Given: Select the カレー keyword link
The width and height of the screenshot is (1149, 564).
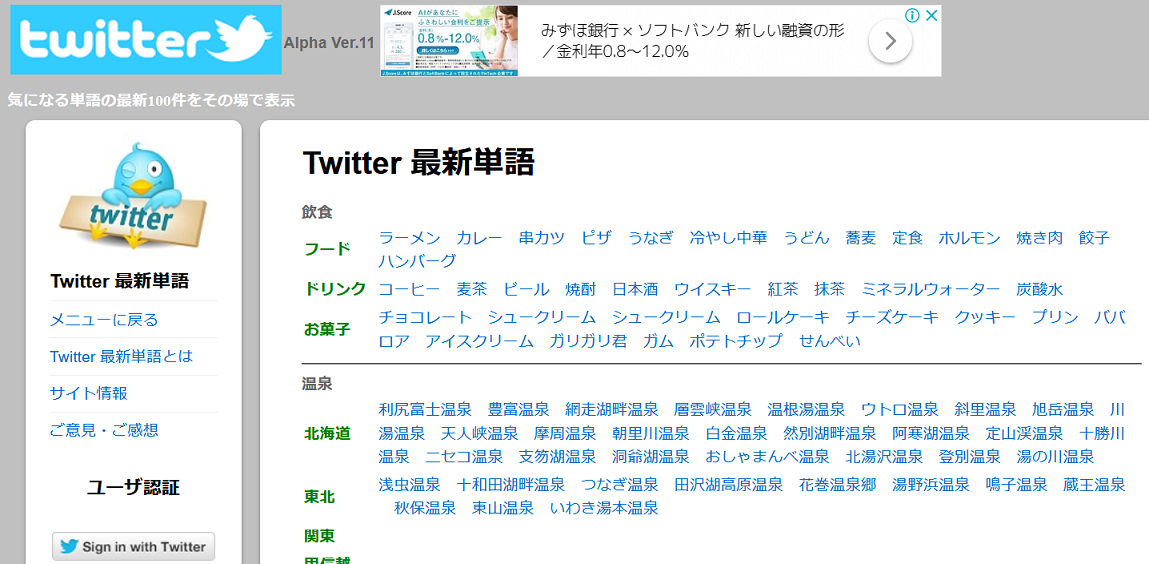Looking at the screenshot, I should (x=479, y=237).
